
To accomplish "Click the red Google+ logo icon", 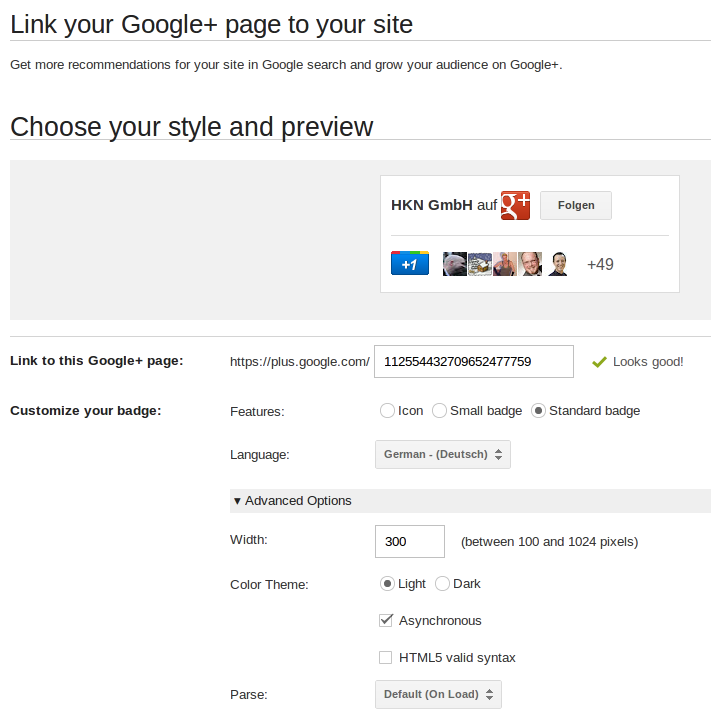I will click(x=515, y=205).
